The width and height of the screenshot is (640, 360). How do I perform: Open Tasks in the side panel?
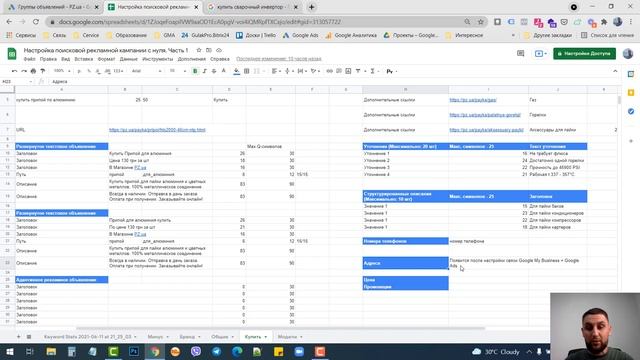tap(631, 111)
